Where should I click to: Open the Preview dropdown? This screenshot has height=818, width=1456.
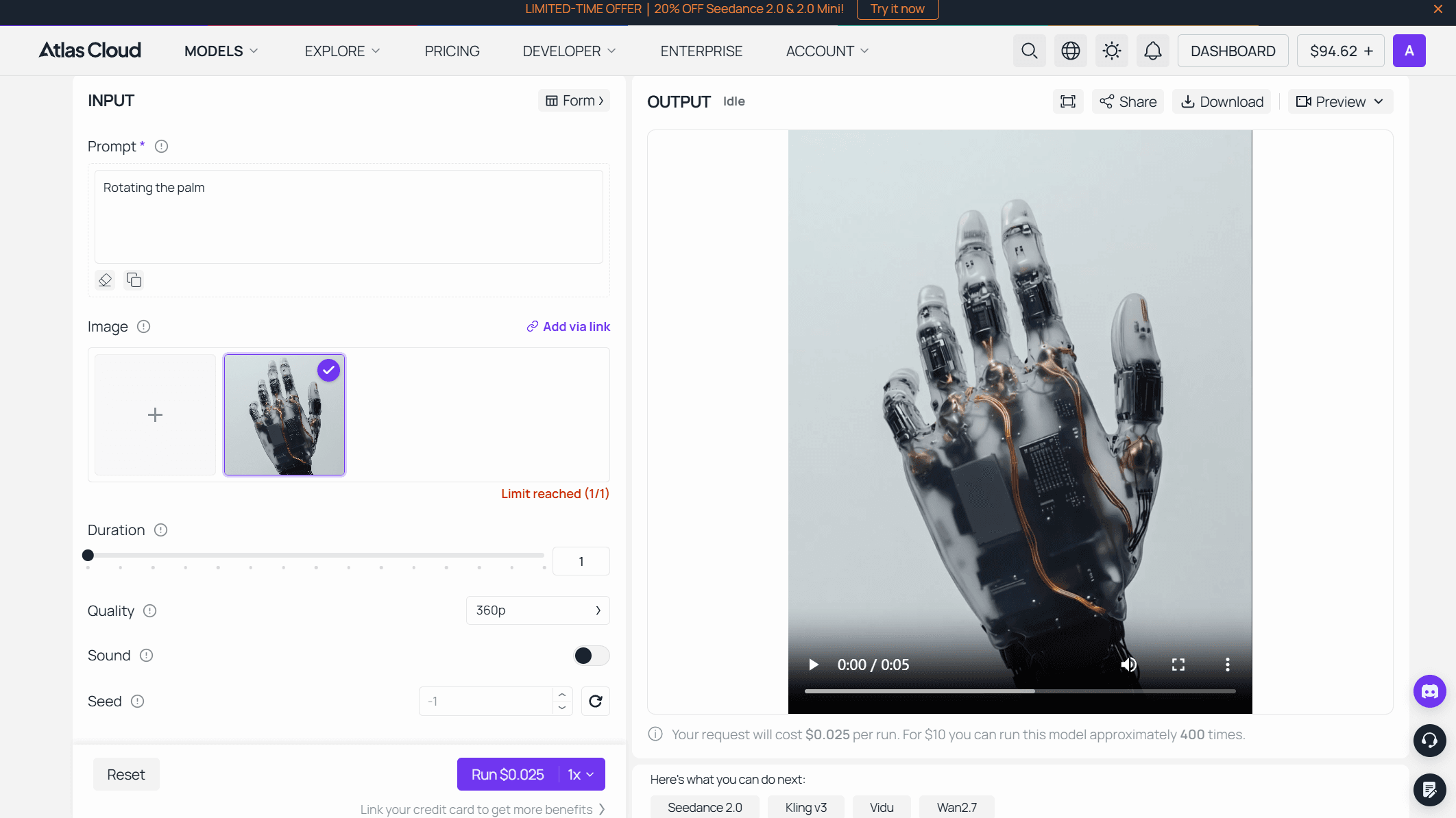click(1339, 101)
